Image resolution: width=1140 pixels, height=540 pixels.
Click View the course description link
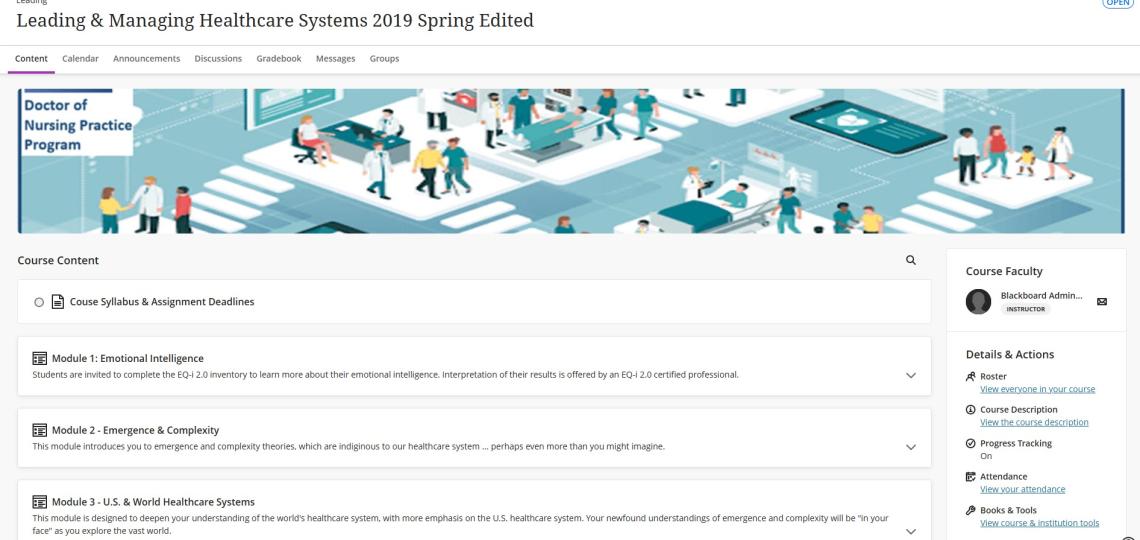(x=1034, y=422)
